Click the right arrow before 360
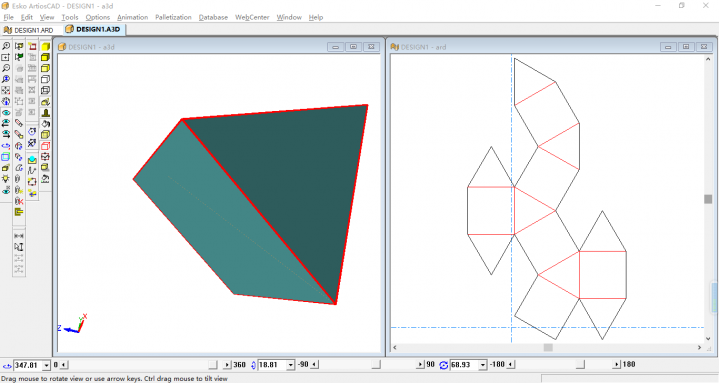Screen dimensions: 719x383 (227, 365)
